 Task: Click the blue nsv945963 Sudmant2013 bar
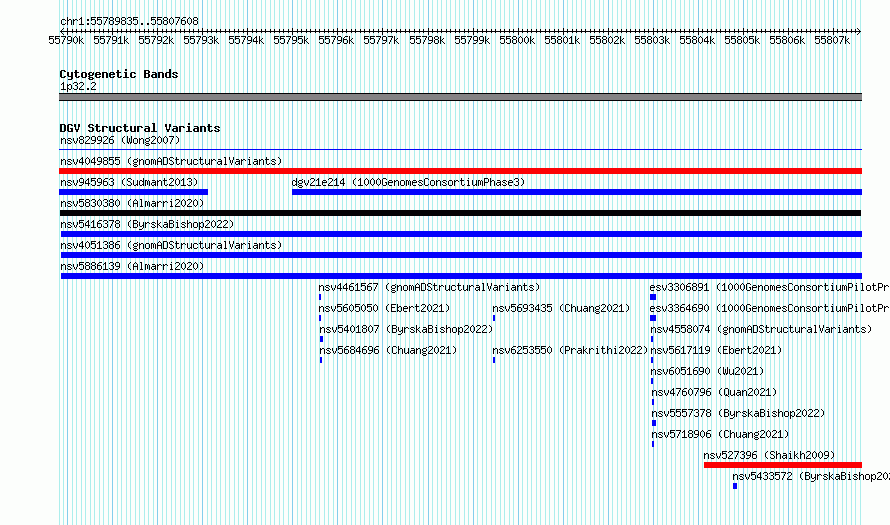pos(134,192)
